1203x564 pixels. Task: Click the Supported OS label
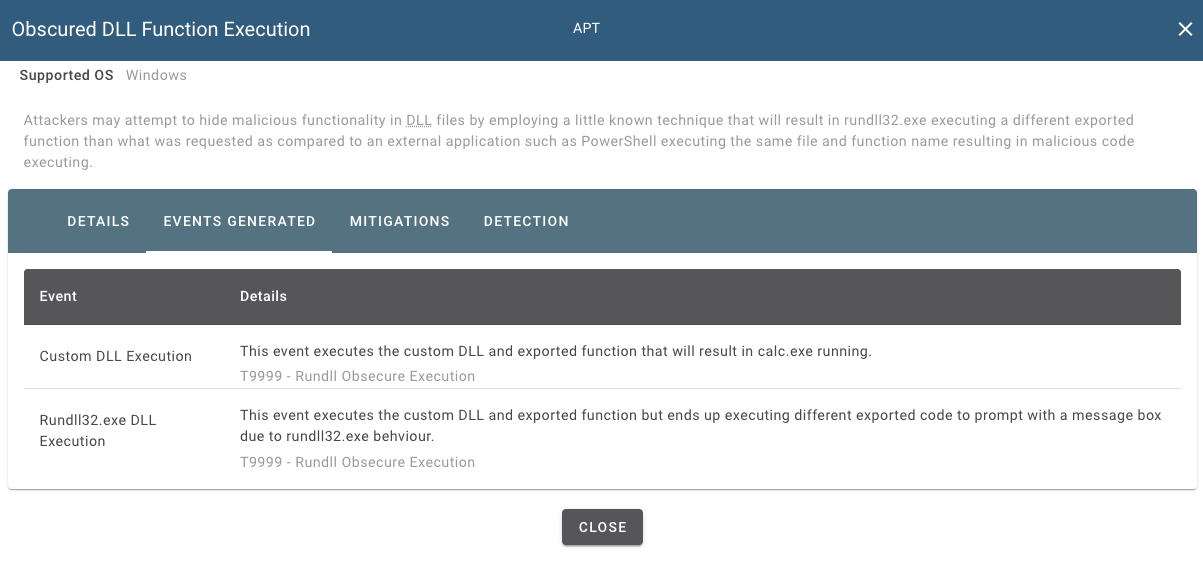coord(66,75)
